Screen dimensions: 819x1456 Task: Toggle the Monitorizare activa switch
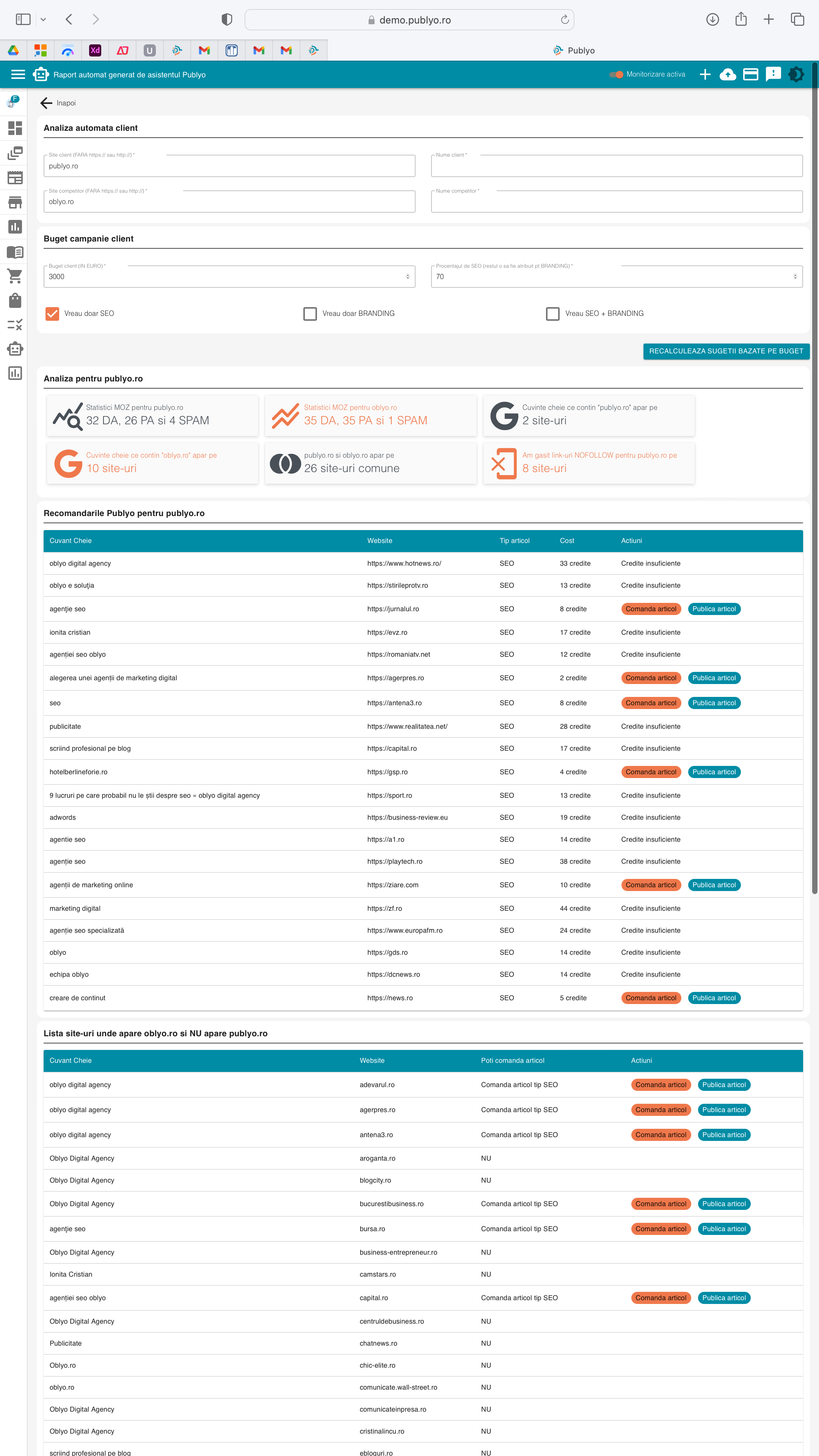point(616,75)
